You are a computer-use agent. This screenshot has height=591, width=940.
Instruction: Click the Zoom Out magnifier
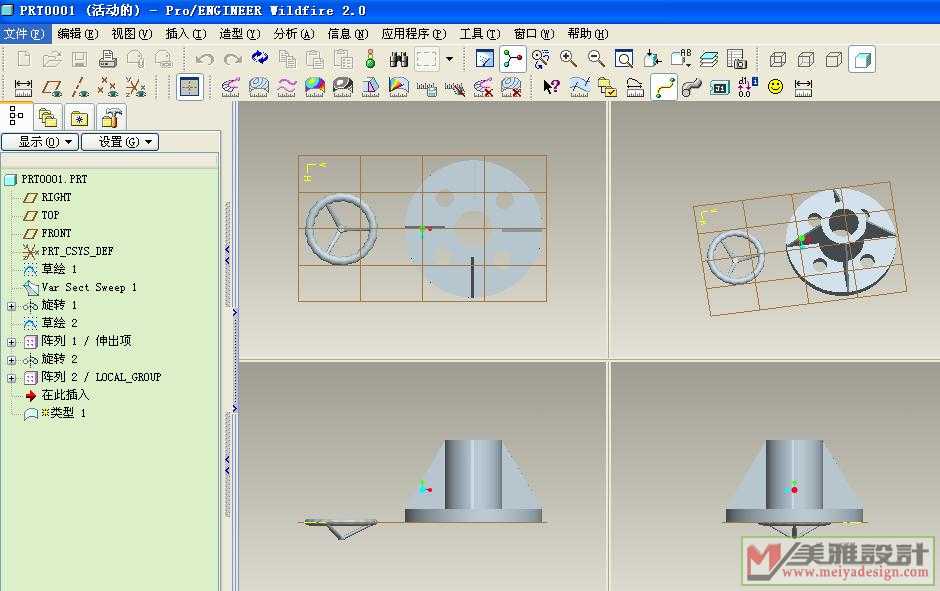(597, 59)
